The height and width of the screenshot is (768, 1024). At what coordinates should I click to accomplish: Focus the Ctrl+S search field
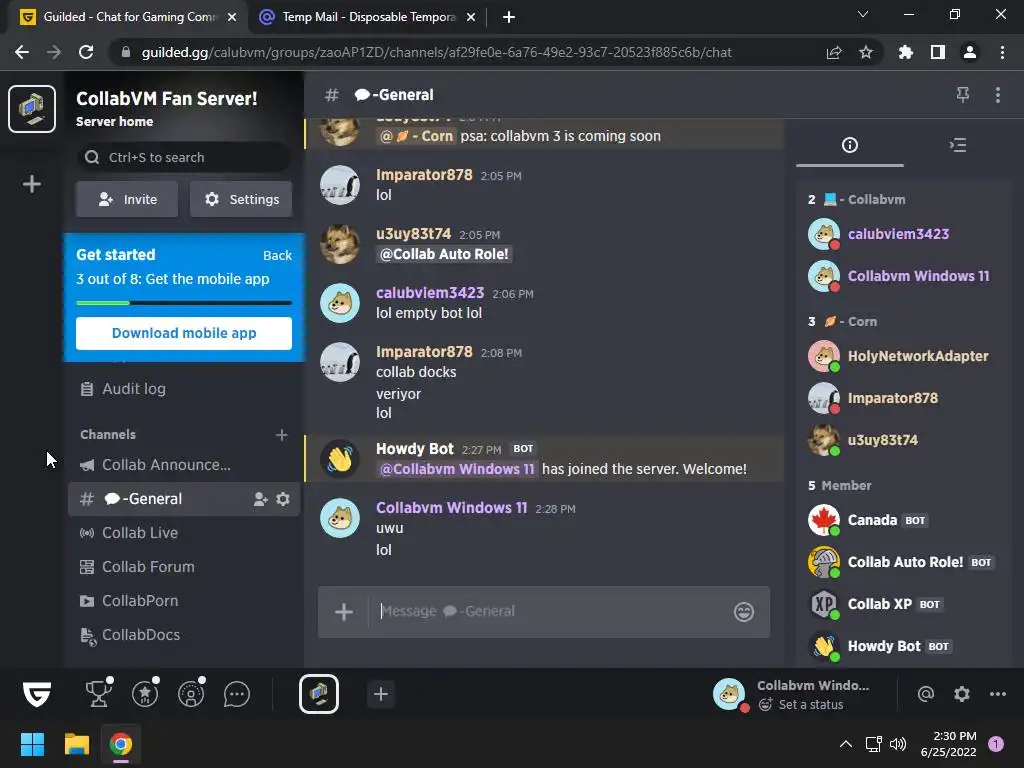(184, 157)
